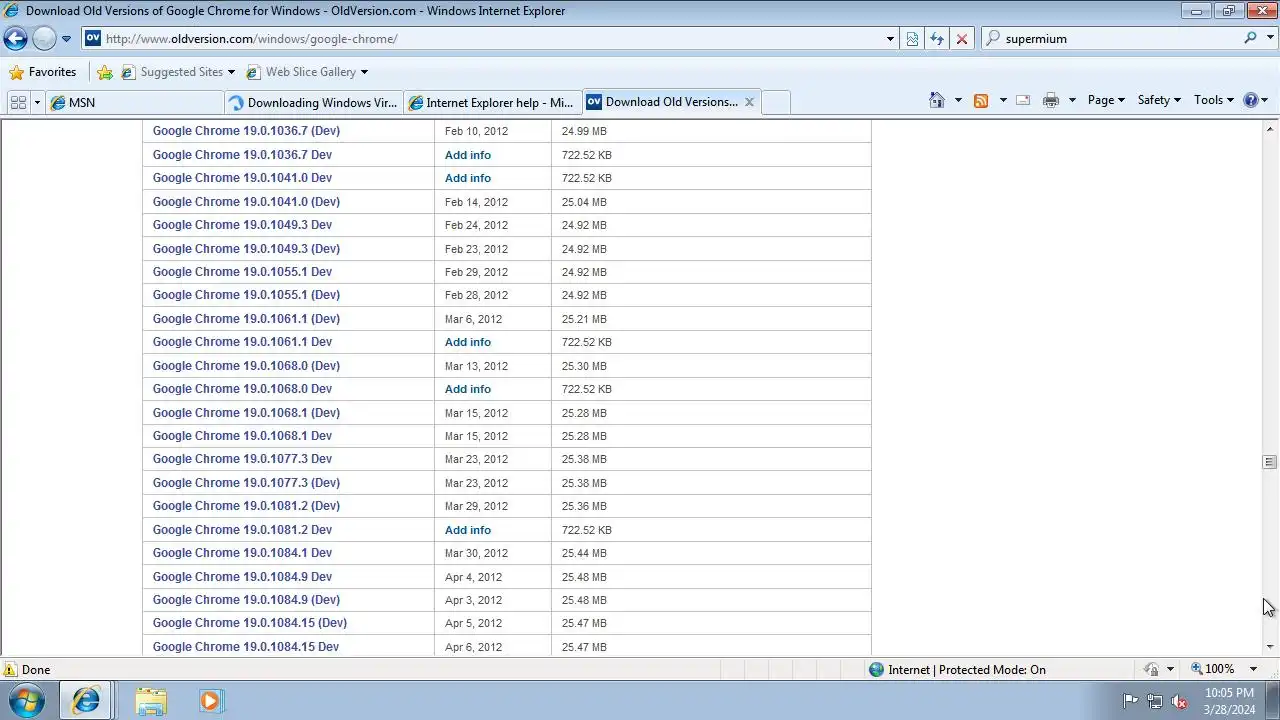Screen dimensions: 1280x720
Task: Open Google Chrome 19.0.1041.0 Dev link
Action: point(242,178)
